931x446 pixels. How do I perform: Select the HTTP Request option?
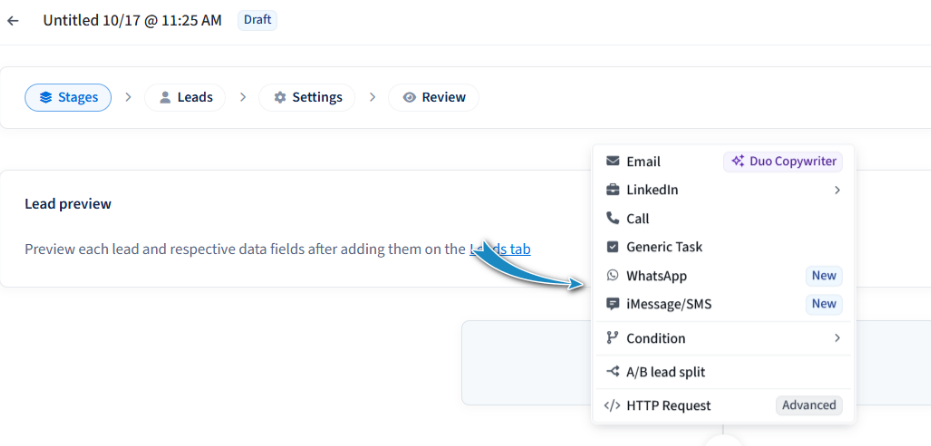coord(723,406)
